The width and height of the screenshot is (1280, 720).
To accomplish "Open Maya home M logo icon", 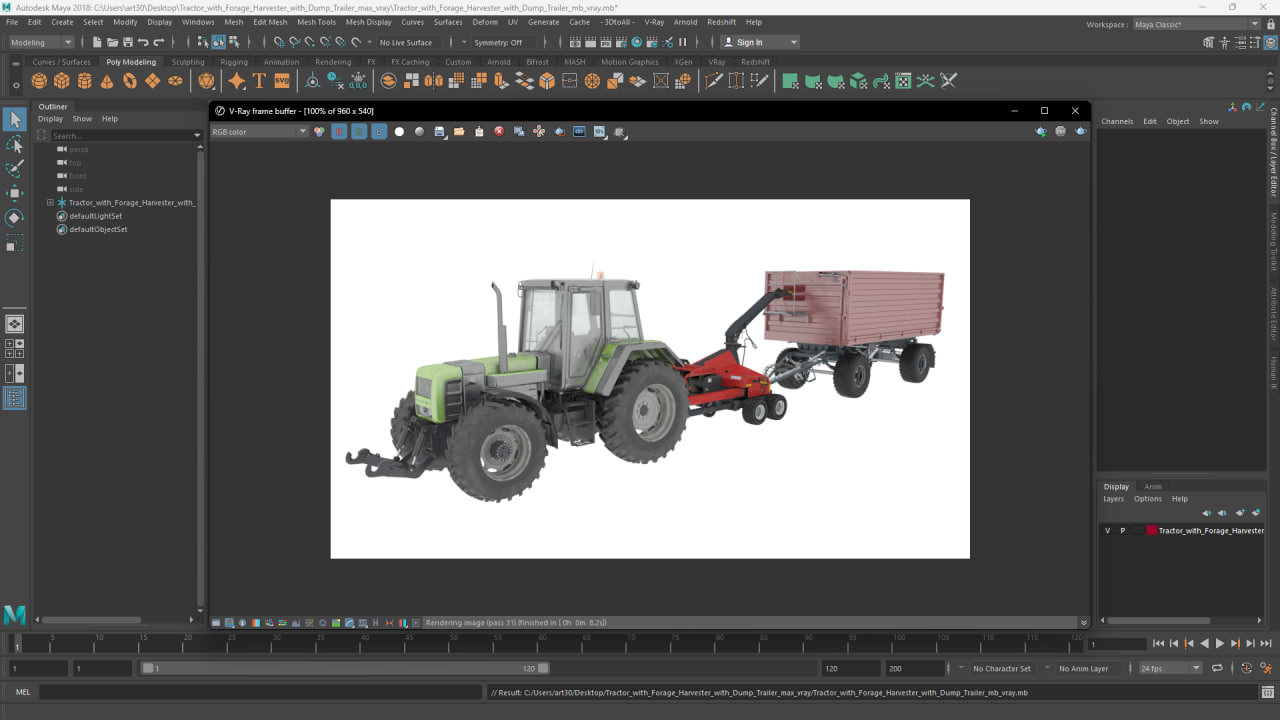I will point(14,615).
